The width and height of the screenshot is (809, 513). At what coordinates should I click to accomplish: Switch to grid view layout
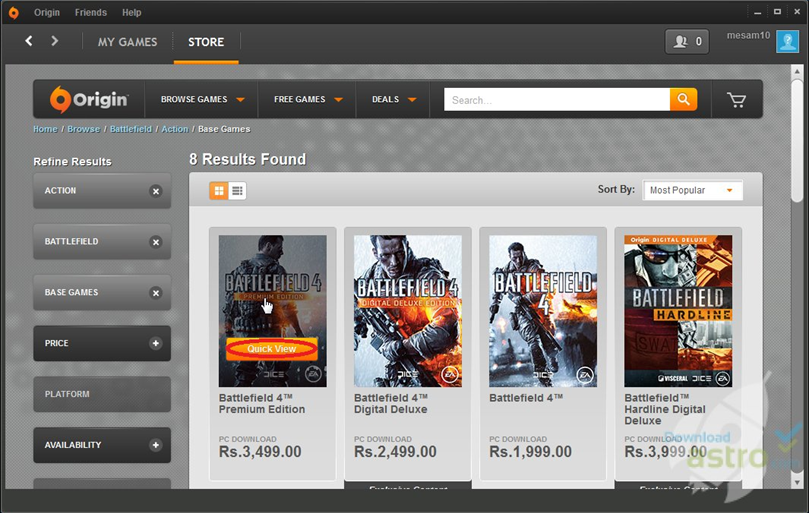219,190
